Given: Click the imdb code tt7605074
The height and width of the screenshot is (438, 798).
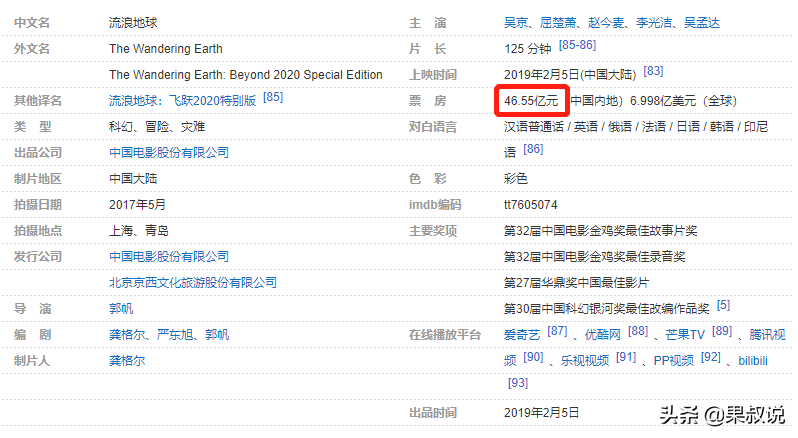Looking at the screenshot, I should pyautogui.click(x=531, y=205).
